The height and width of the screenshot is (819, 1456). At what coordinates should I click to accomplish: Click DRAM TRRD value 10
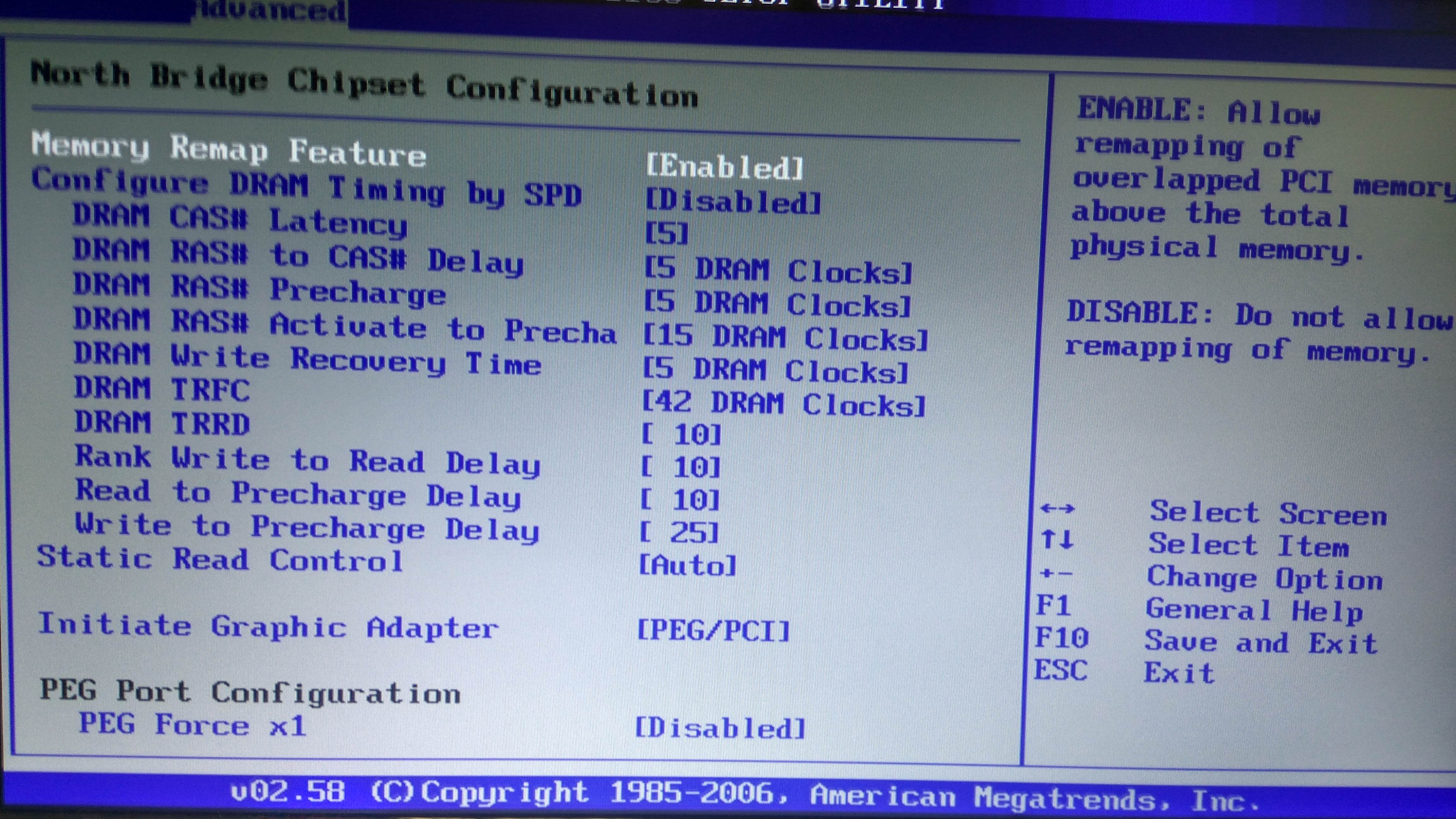pos(682,435)
